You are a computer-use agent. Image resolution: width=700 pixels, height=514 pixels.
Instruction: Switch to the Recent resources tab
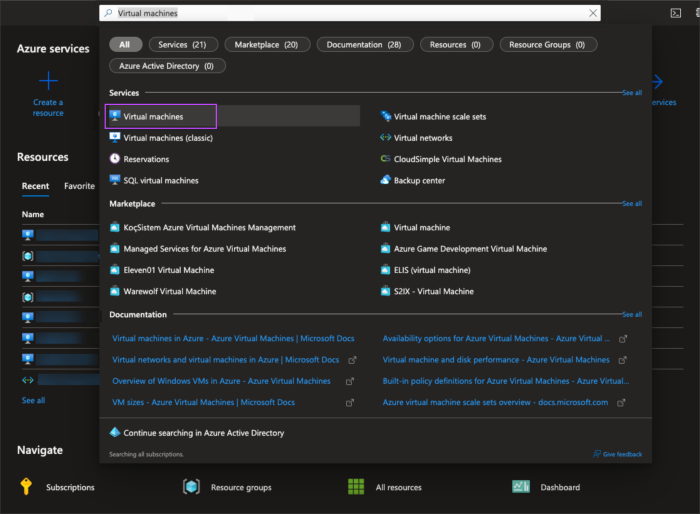tap(35, 186)
